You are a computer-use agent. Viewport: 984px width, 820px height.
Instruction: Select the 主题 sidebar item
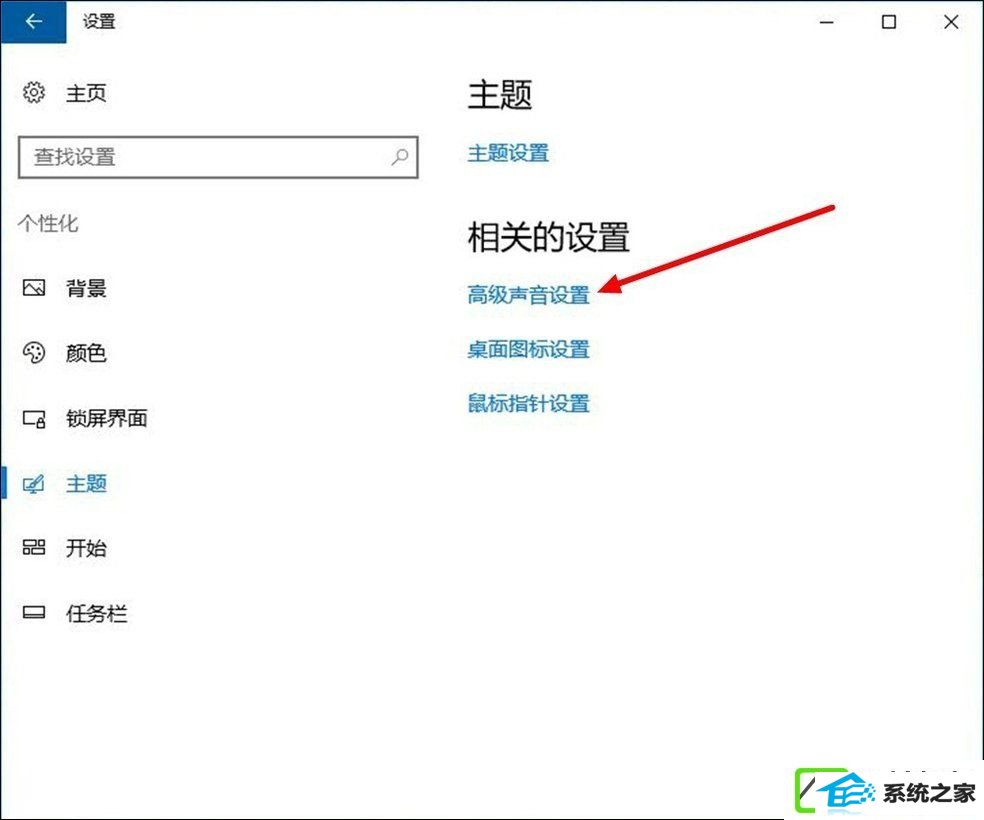(86, 484)
